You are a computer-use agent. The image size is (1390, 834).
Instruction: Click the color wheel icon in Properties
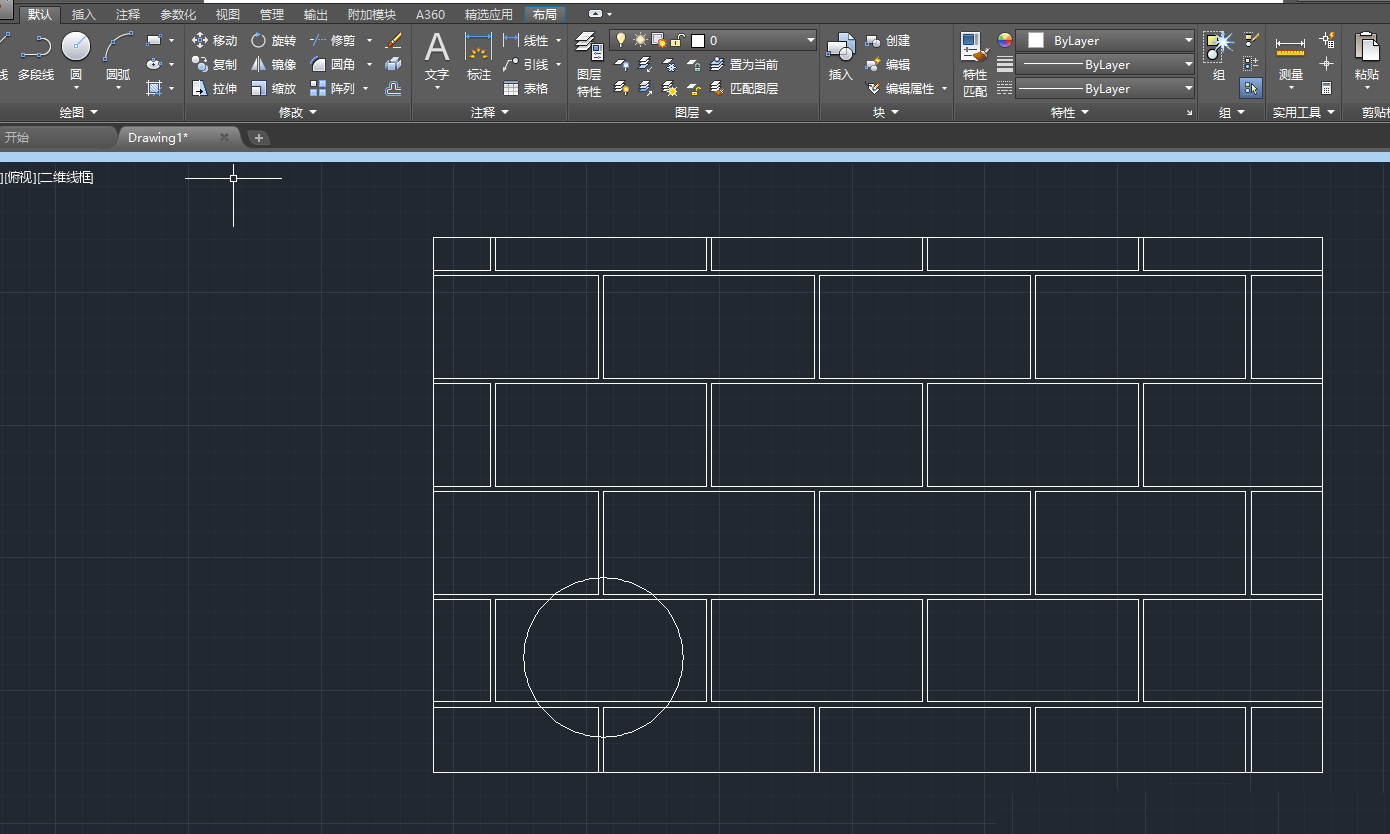1005,41
